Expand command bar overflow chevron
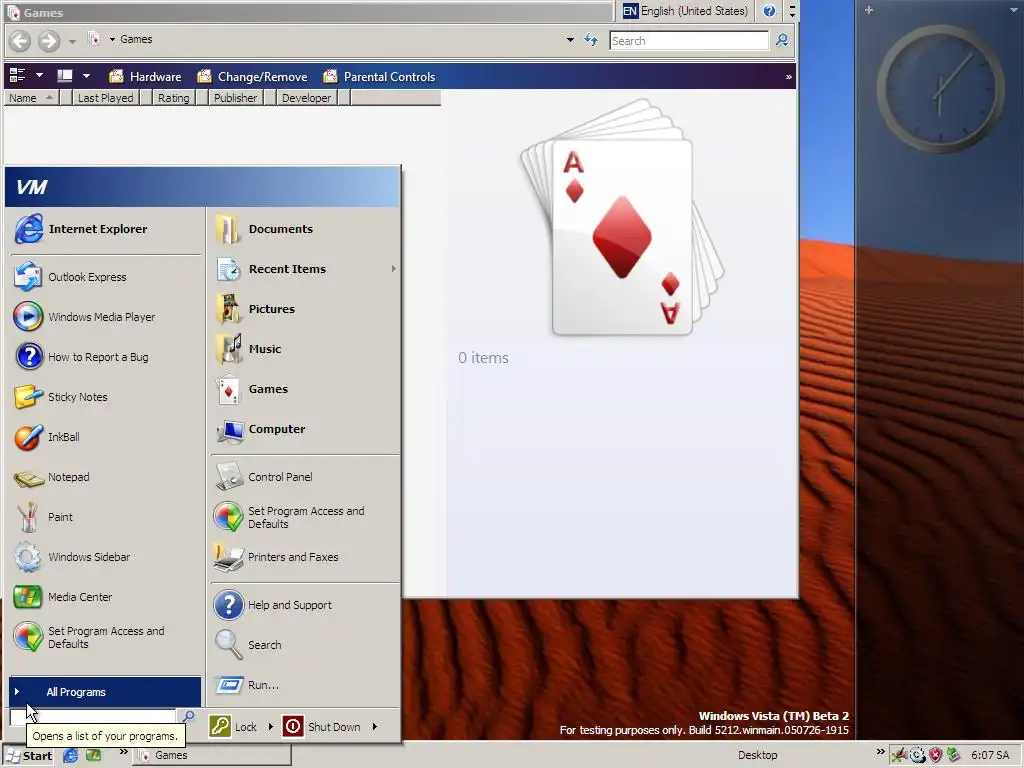1024x768 pixels. click(x=789, y=76)
